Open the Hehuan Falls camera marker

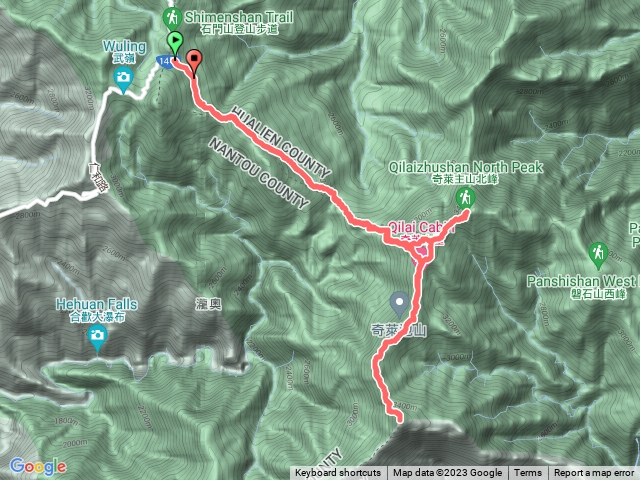tap(97, 338)
